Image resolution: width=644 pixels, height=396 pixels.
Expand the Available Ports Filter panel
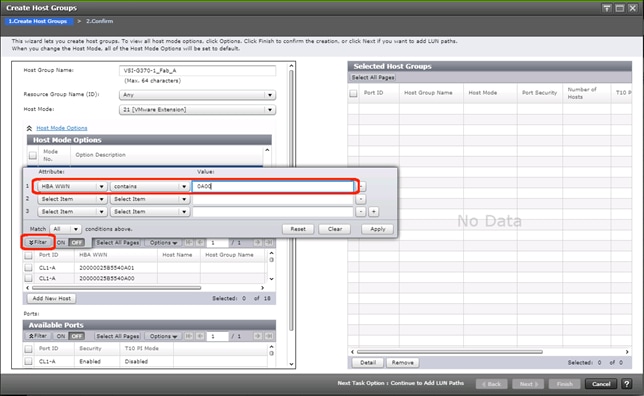point(38,336)
